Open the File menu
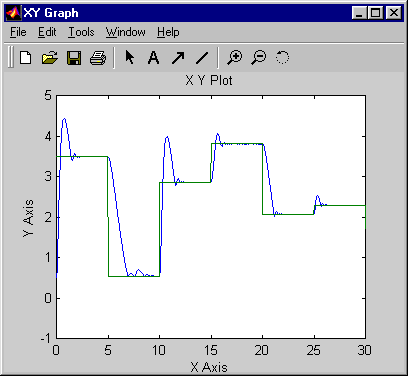 point(18,32)
